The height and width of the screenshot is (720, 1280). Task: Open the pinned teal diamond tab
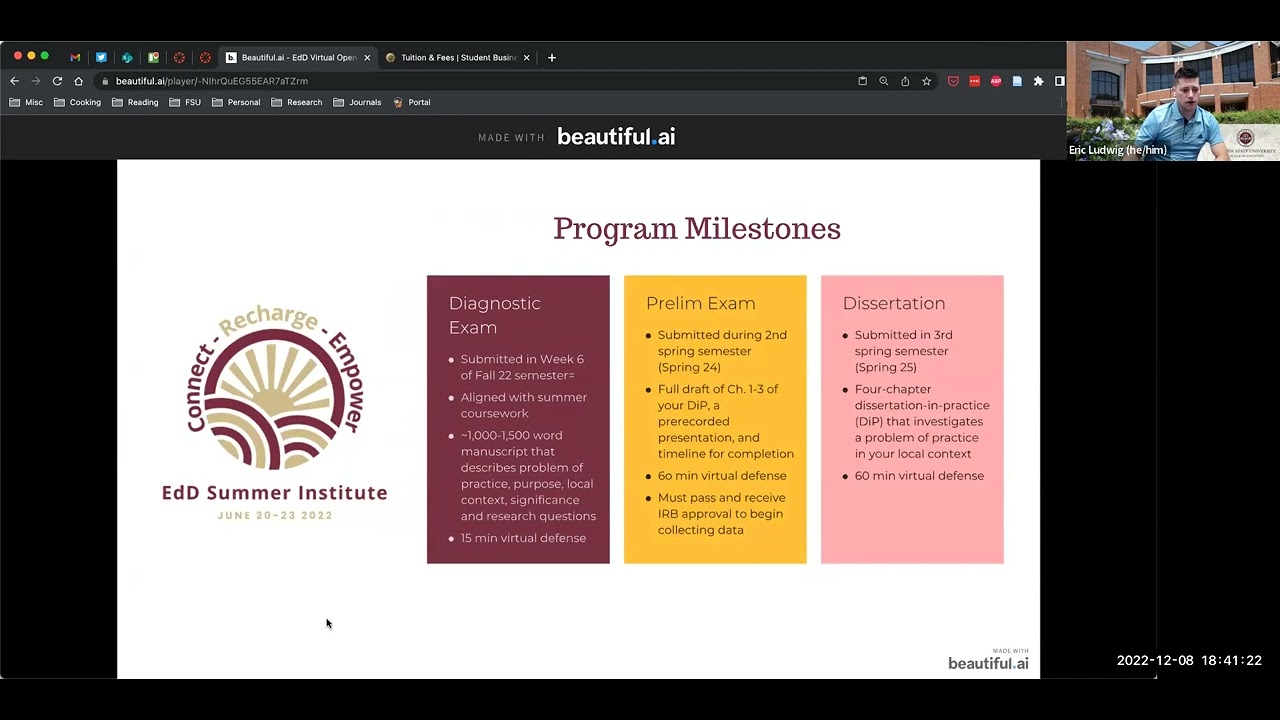point(127,58)
